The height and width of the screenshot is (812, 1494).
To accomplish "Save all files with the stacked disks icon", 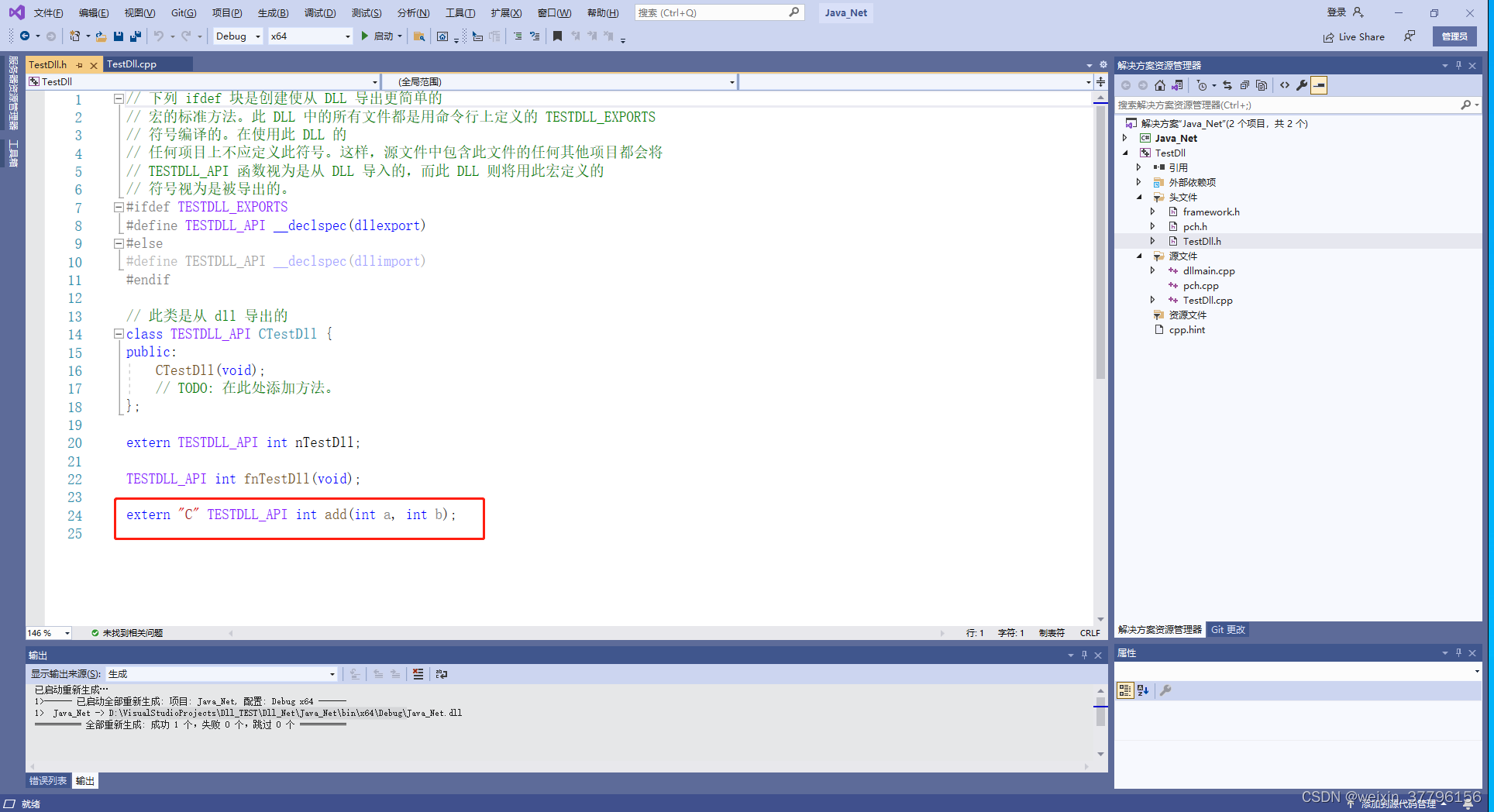I will [136, 36].
